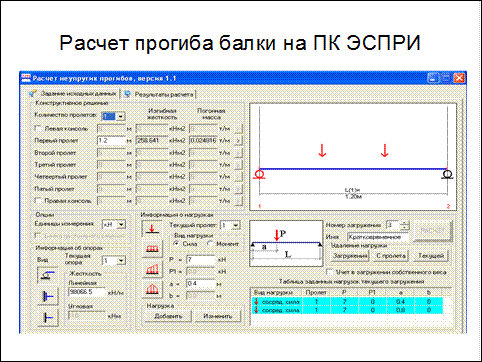
Task: Open the Единицы измерения dropdown
Action: pyautogui.click(x=121, y=225)
